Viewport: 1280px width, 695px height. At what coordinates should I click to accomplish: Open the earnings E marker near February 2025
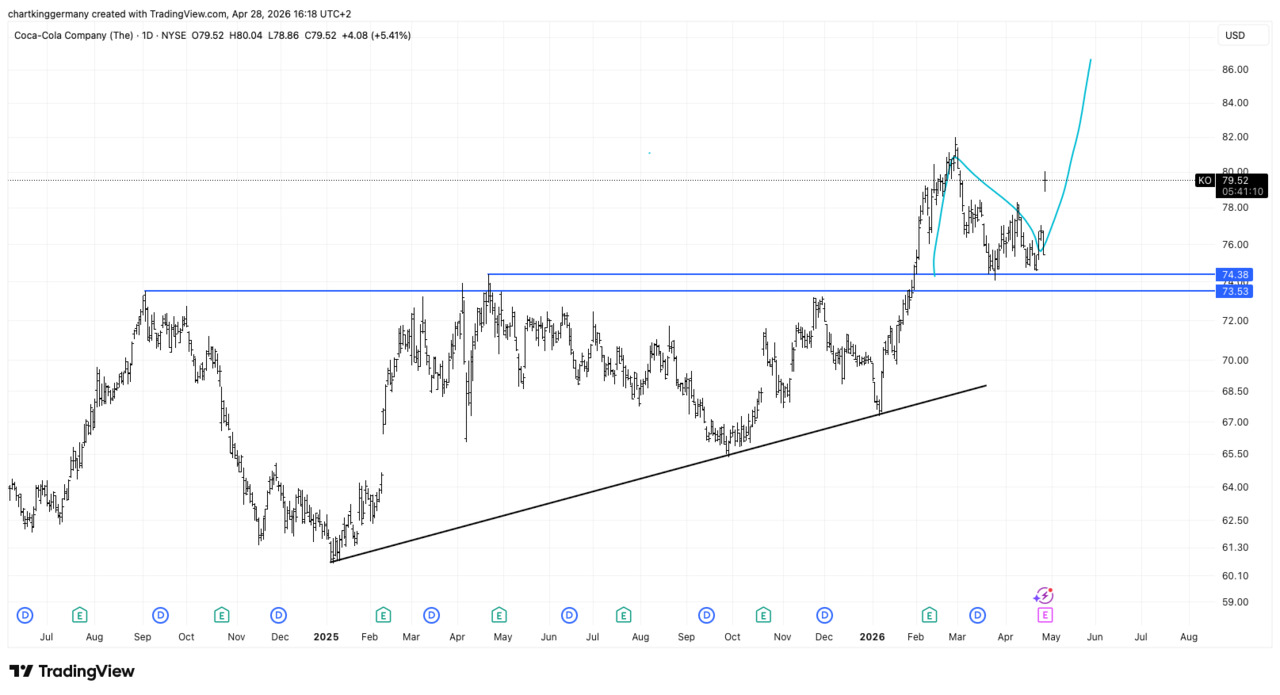pos(382,614)
